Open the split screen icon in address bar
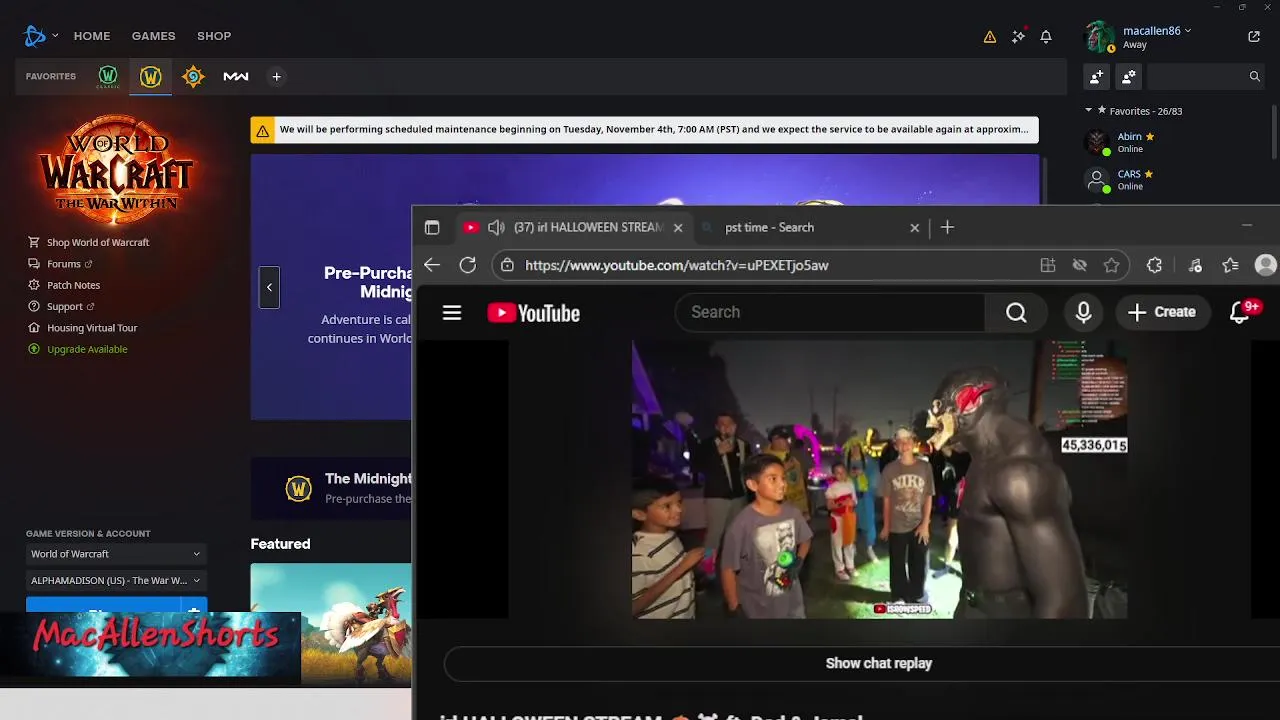Image resolution: width=1280 pixels, height=720 pixels. (x=1048, y=265)
